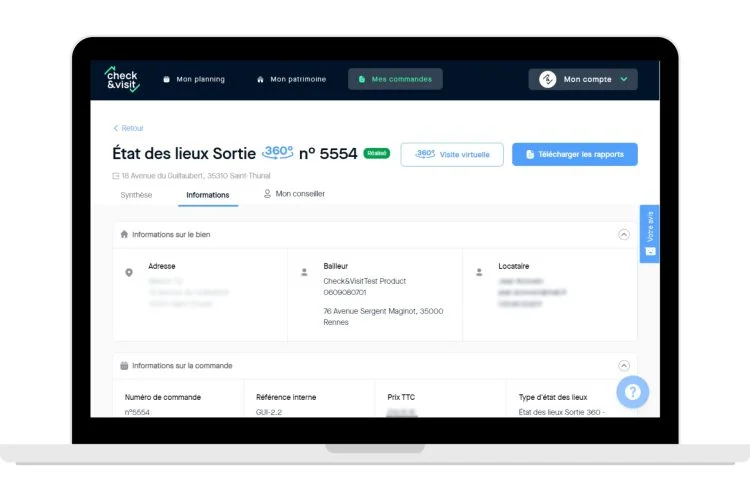Click the Bailleur phone number 0609080701
750x500 pixels.
click(x=345, y=292)
